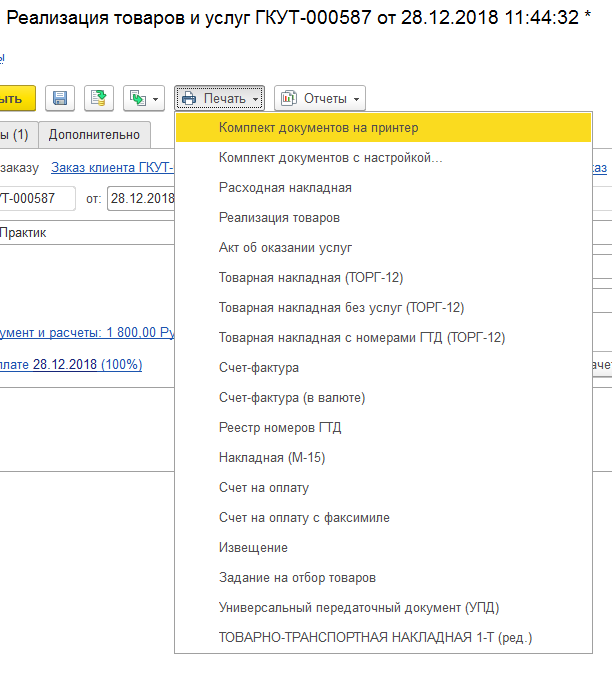Choose Реализация товаров menu entry
This screenshot has height=698, width=612.
[x=383, y=218]
